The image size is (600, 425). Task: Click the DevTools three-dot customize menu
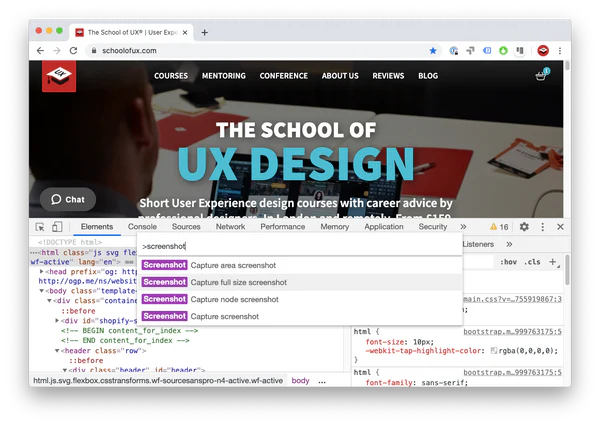click(x=542, y=227)
